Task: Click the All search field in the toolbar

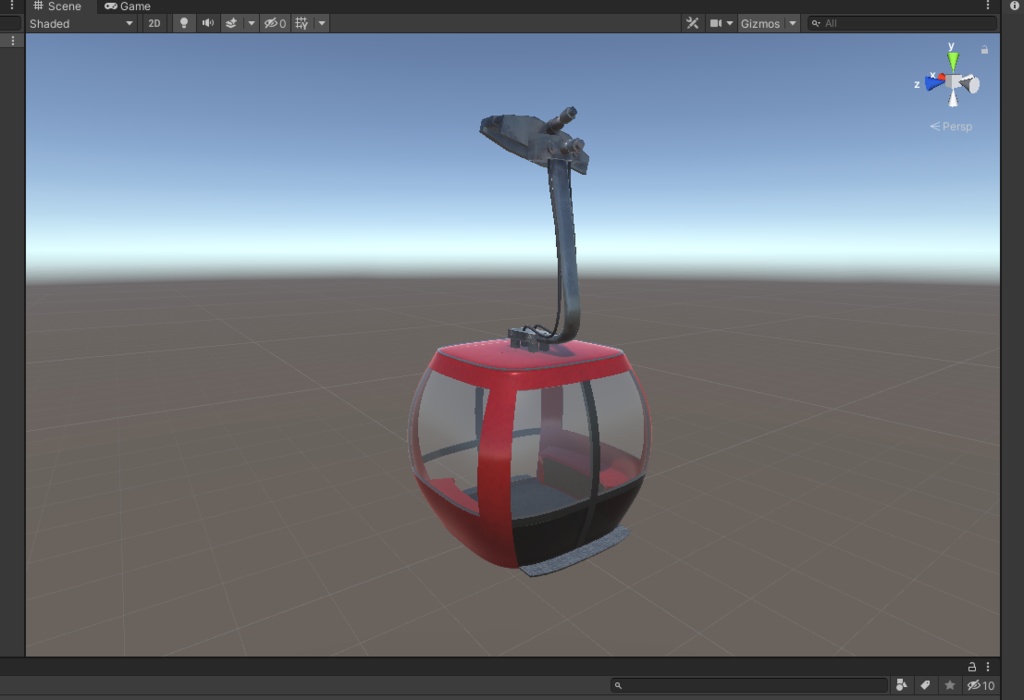Action: [900, 22]
